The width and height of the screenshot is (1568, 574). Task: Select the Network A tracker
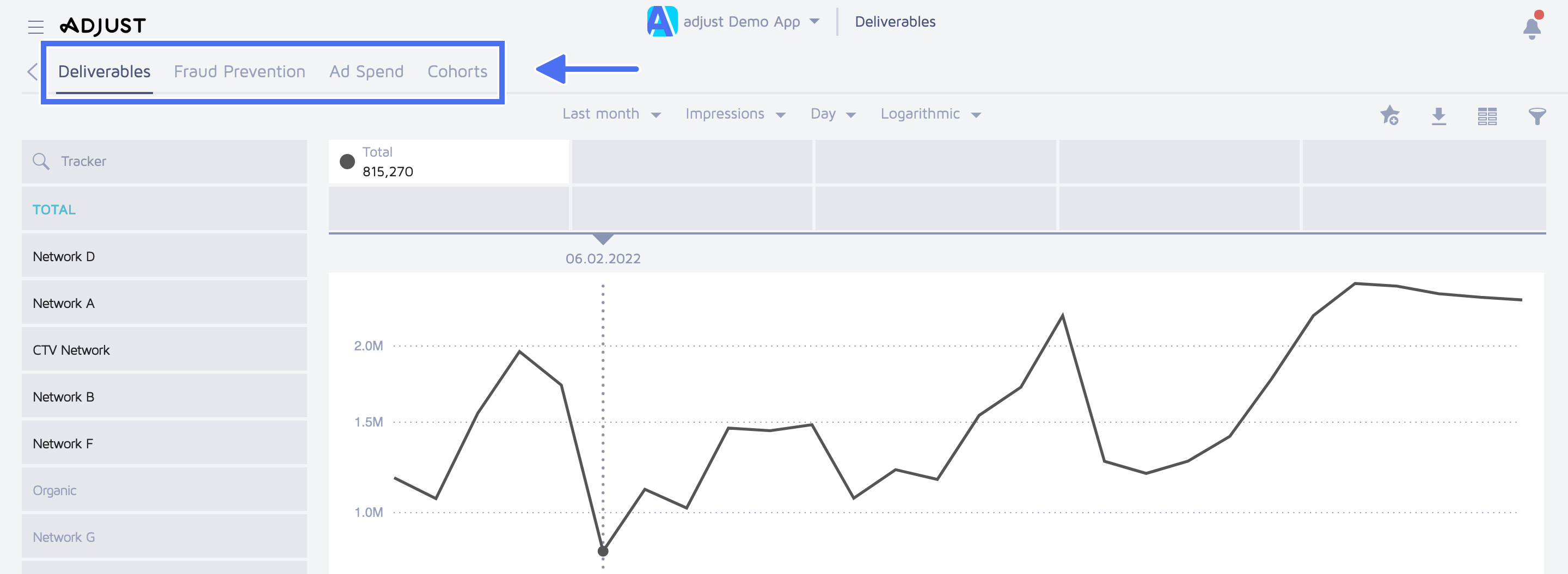click(x=164, y=303)
